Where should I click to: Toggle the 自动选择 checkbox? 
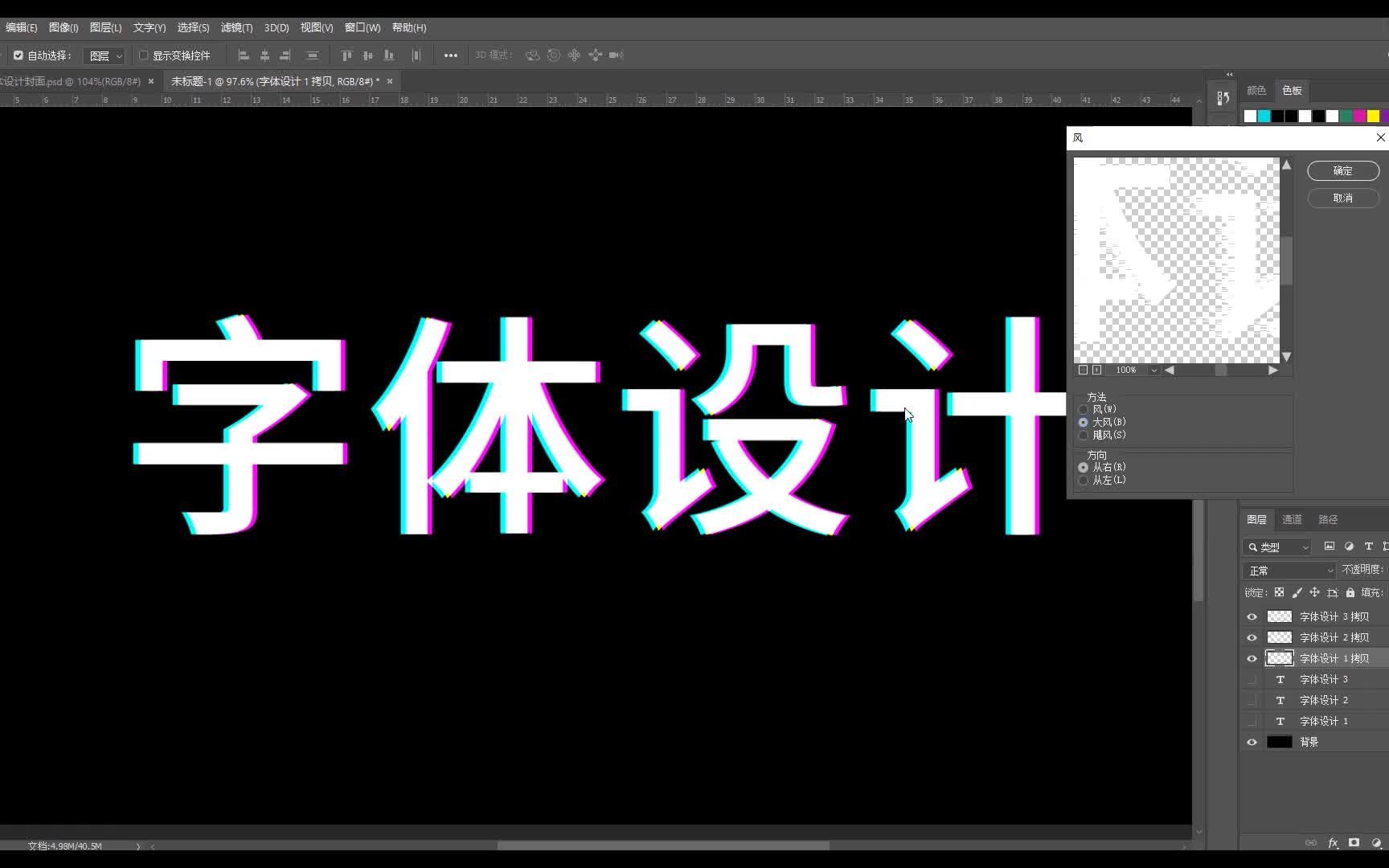(18, 55)
